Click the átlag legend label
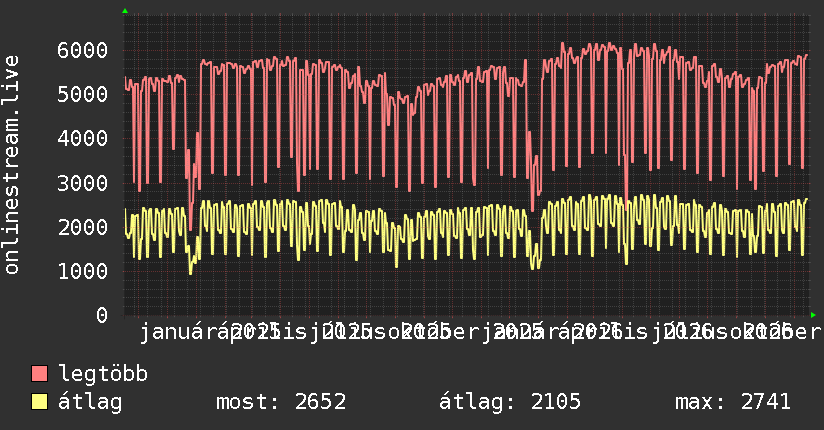824x430 pixels. click(x=90, y=403)
